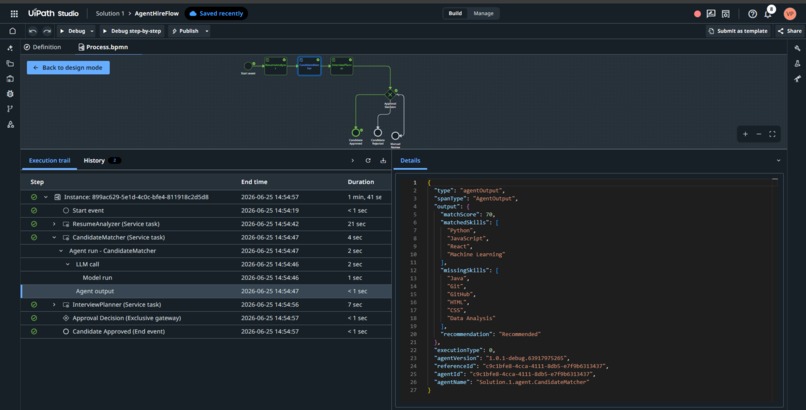806x410 pixels.
Task: Click Back to design mode
Action: coord(68,67)
